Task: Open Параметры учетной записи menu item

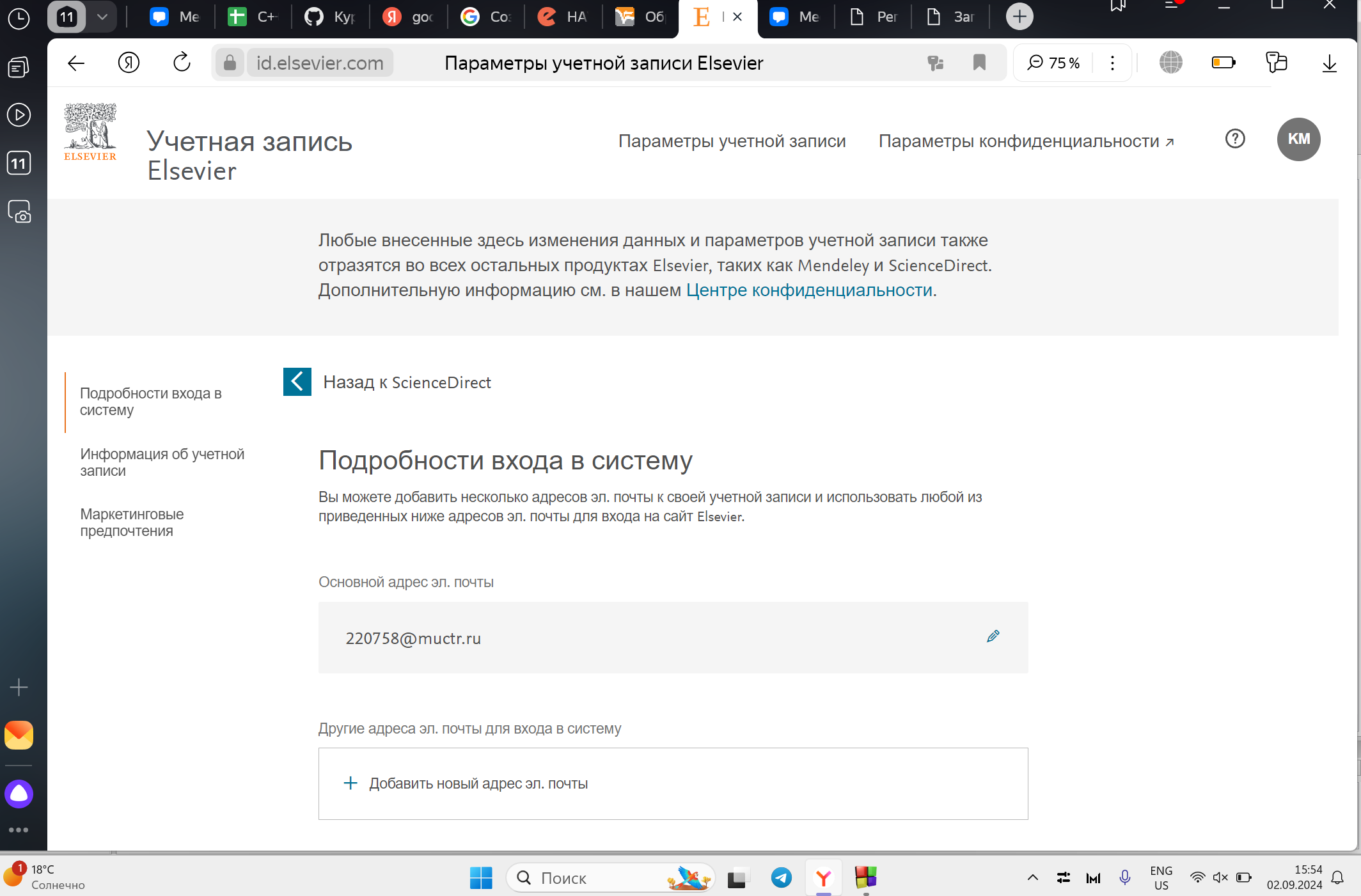Action: (732, 141)
